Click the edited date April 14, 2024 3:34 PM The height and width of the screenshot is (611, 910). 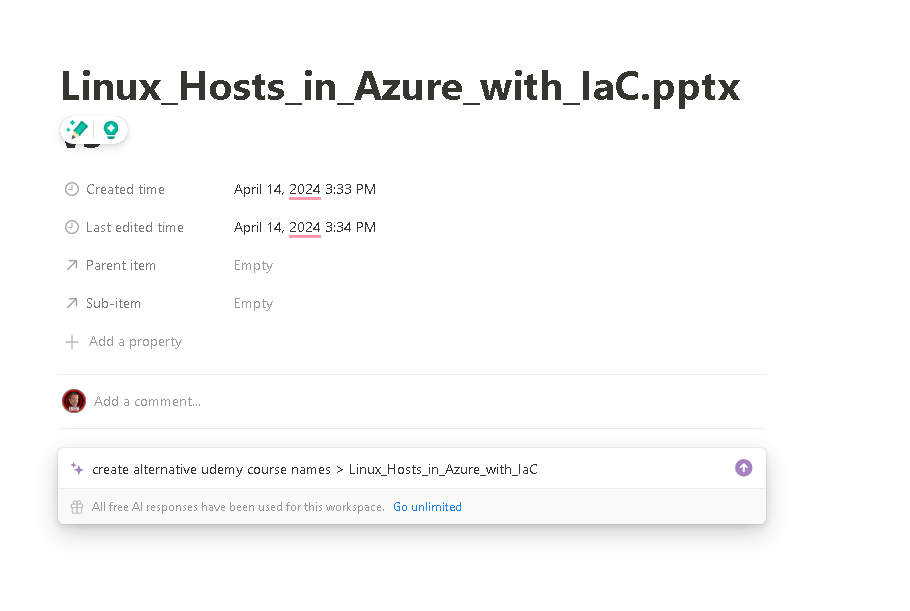pyautogui.click(x=305, y=227)
